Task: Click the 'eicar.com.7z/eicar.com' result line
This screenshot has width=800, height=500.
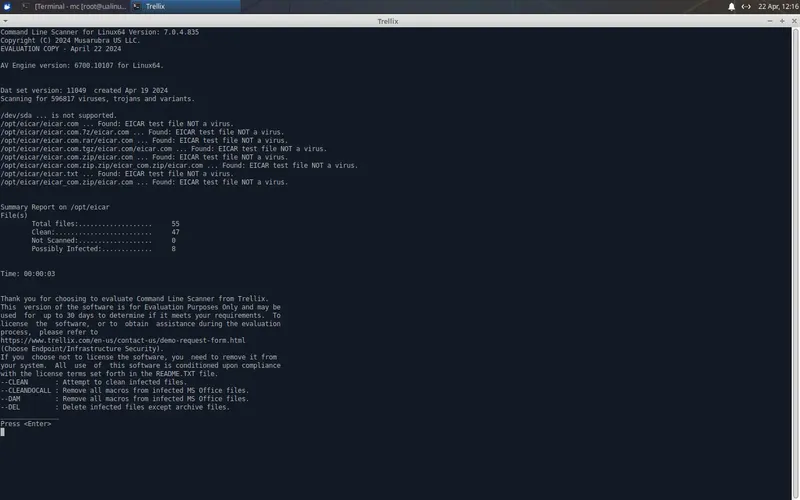Action: pyautogui.click(x=142, y=132)
